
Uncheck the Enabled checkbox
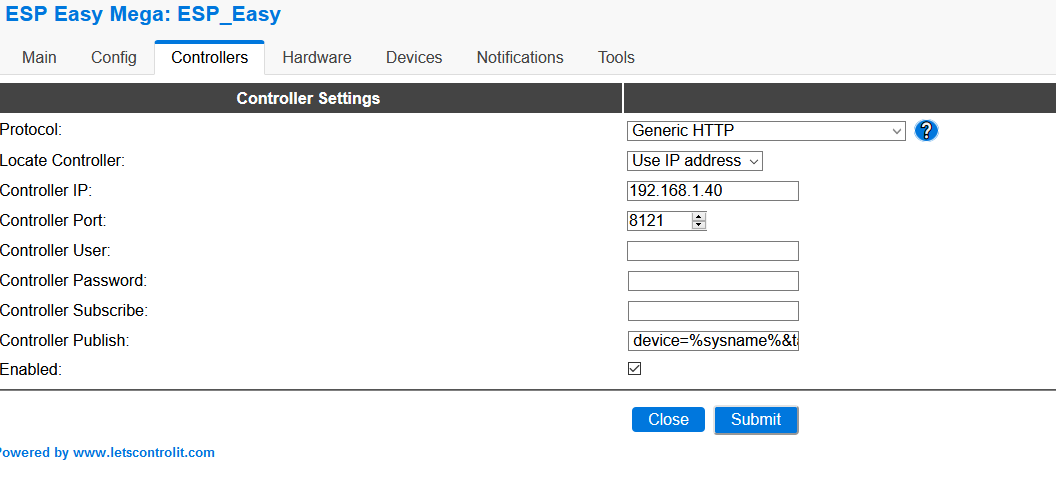[x=634, y=369]
